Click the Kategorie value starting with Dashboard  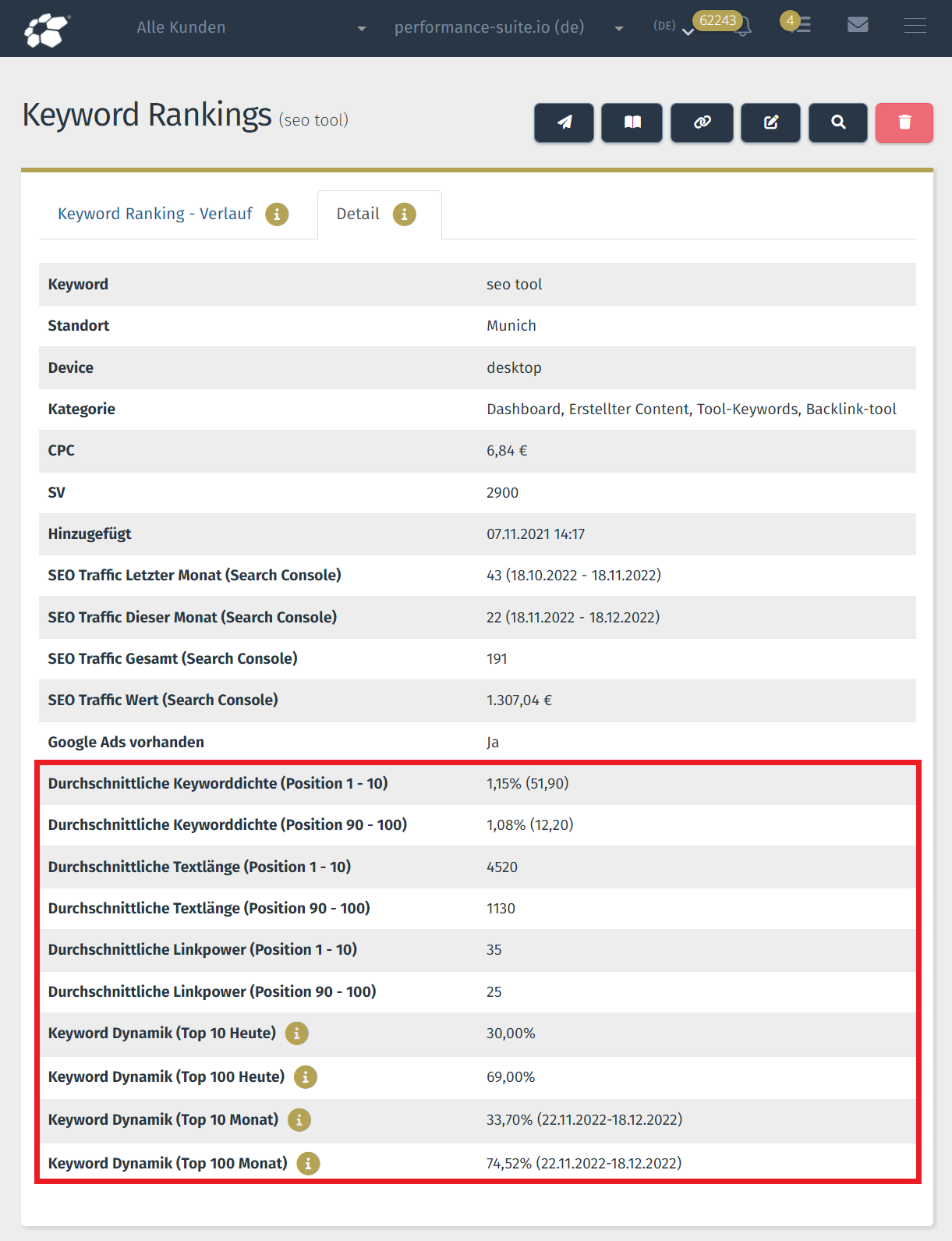[692, 410]
